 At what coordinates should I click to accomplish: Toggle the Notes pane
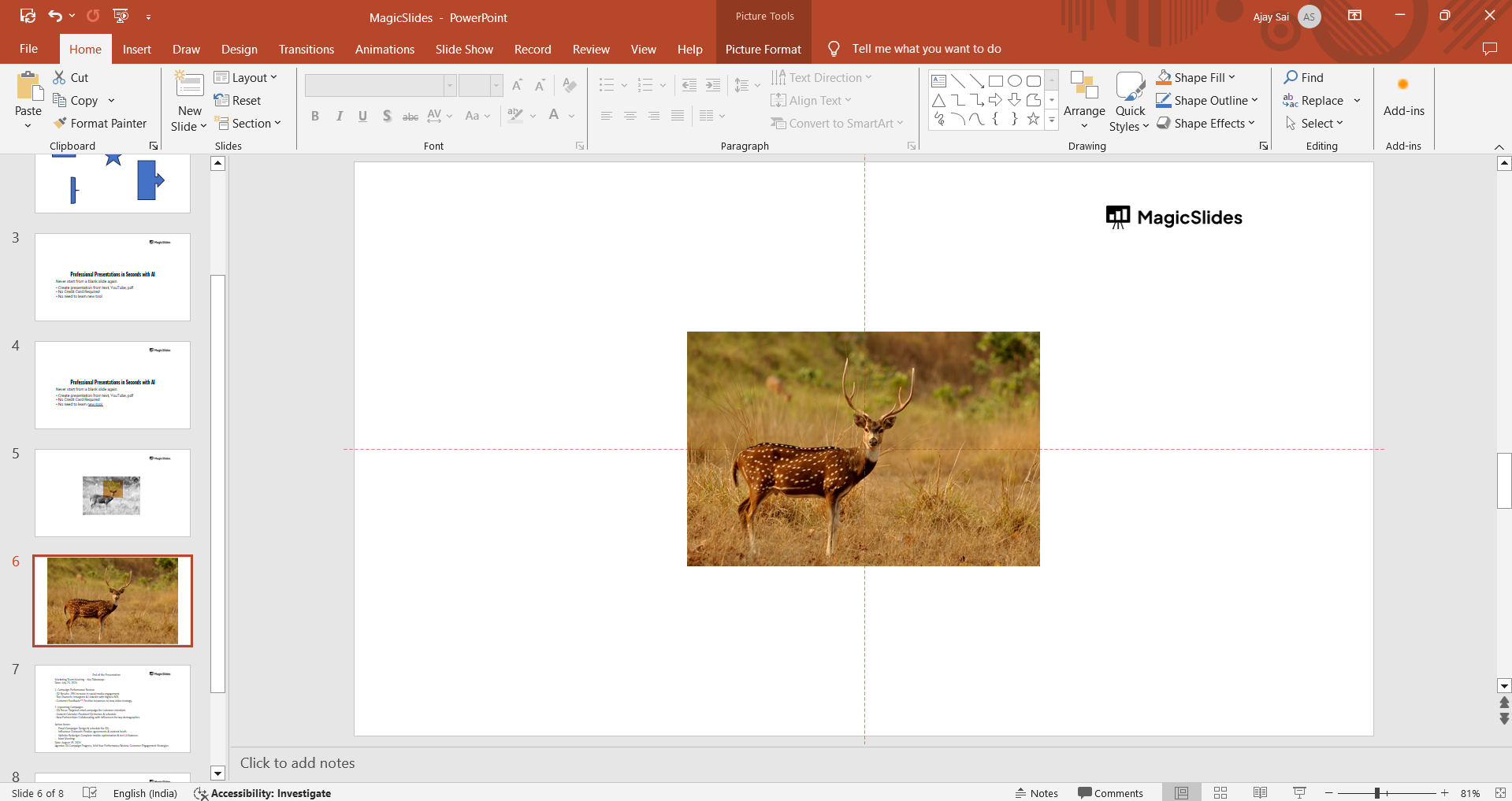[1036, 793]
